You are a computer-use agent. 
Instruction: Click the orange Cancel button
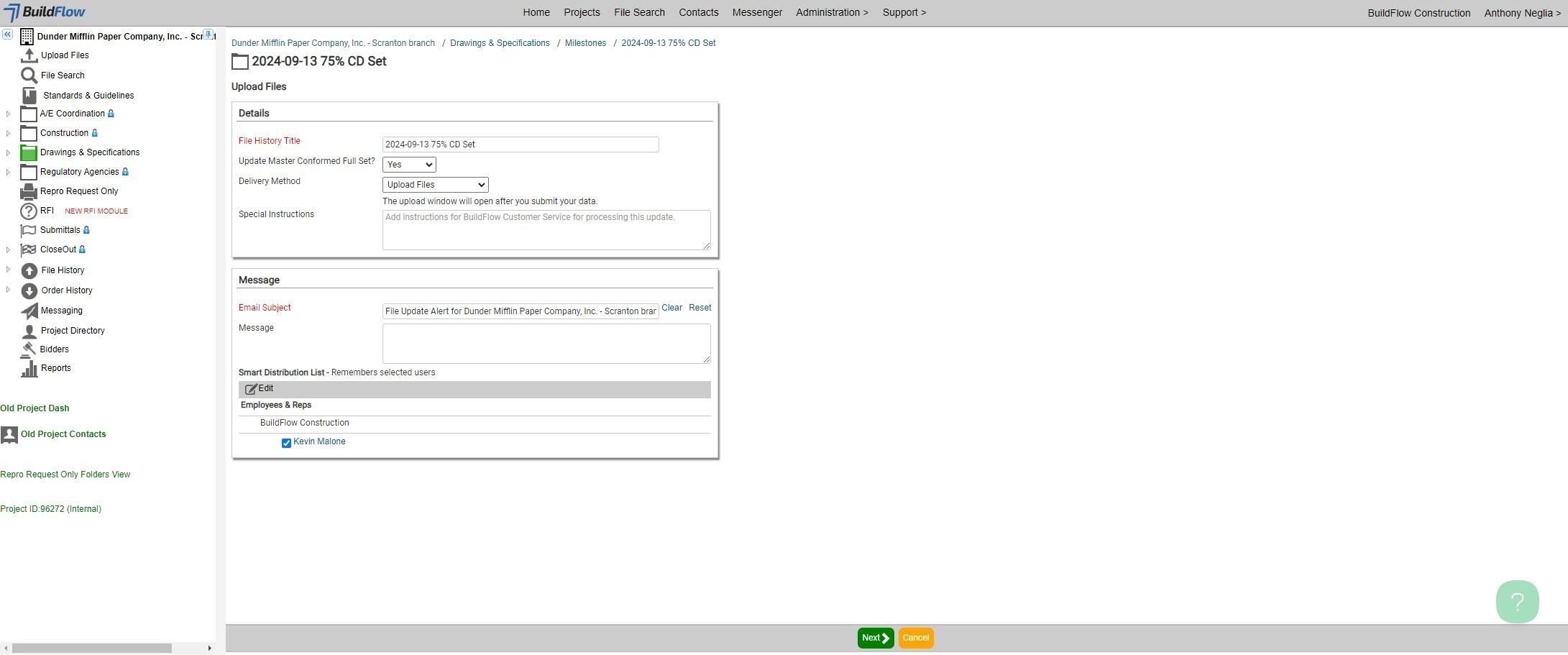[916, 638]
